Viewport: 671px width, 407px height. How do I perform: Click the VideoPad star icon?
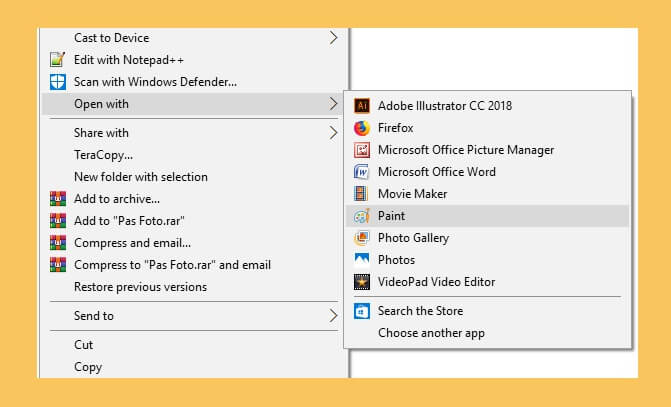362,282
